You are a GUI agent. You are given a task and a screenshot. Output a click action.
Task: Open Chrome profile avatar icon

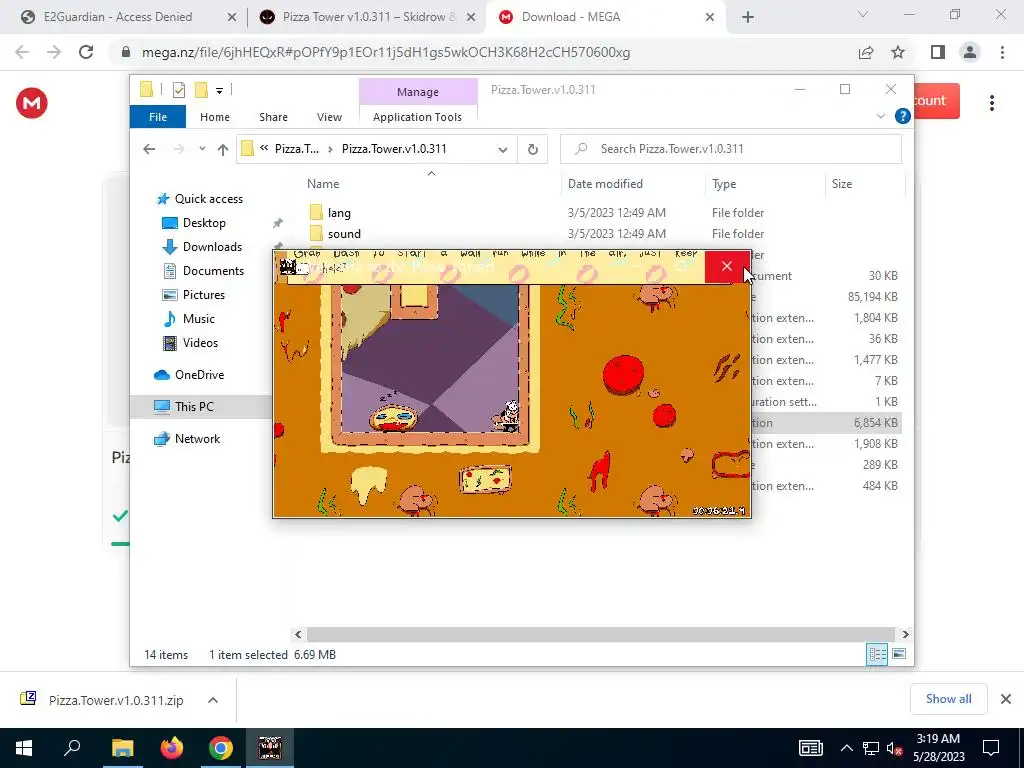pos(970,52)
